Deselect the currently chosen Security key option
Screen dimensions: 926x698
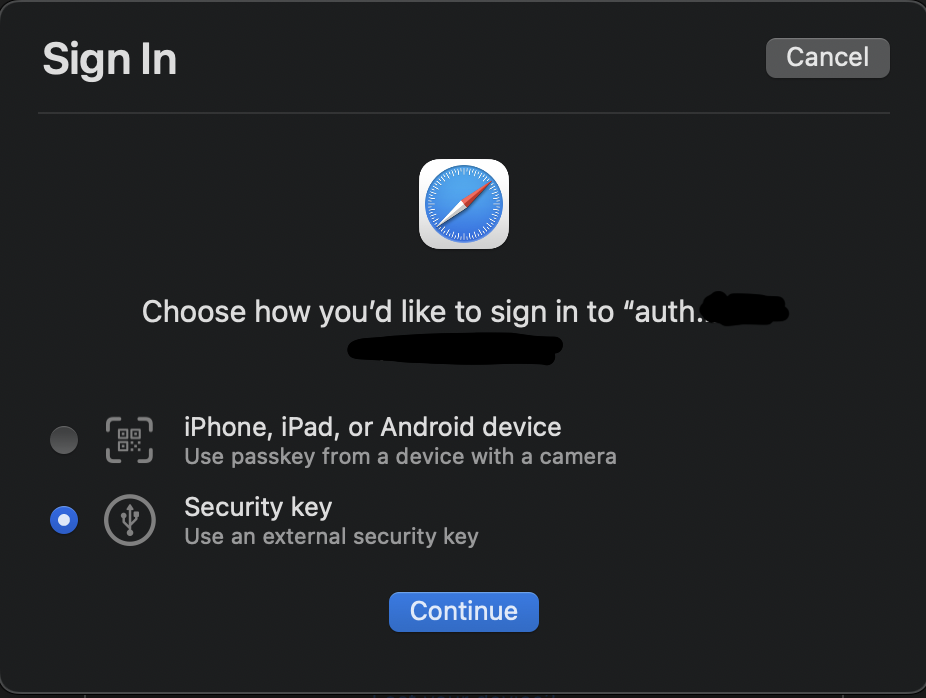tap(63, 519)
